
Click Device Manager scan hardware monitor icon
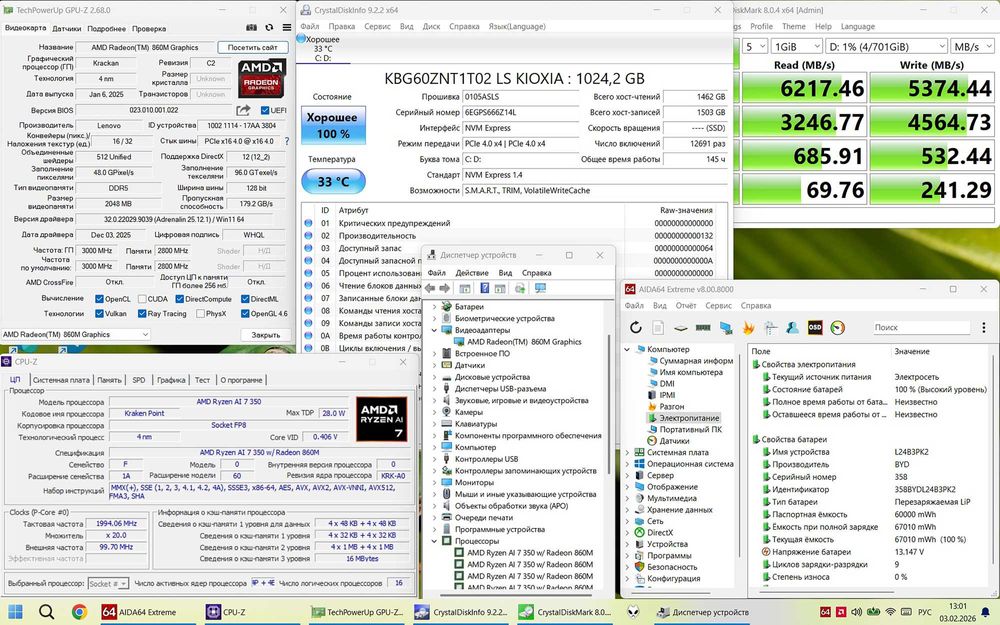tap(541, 288)
